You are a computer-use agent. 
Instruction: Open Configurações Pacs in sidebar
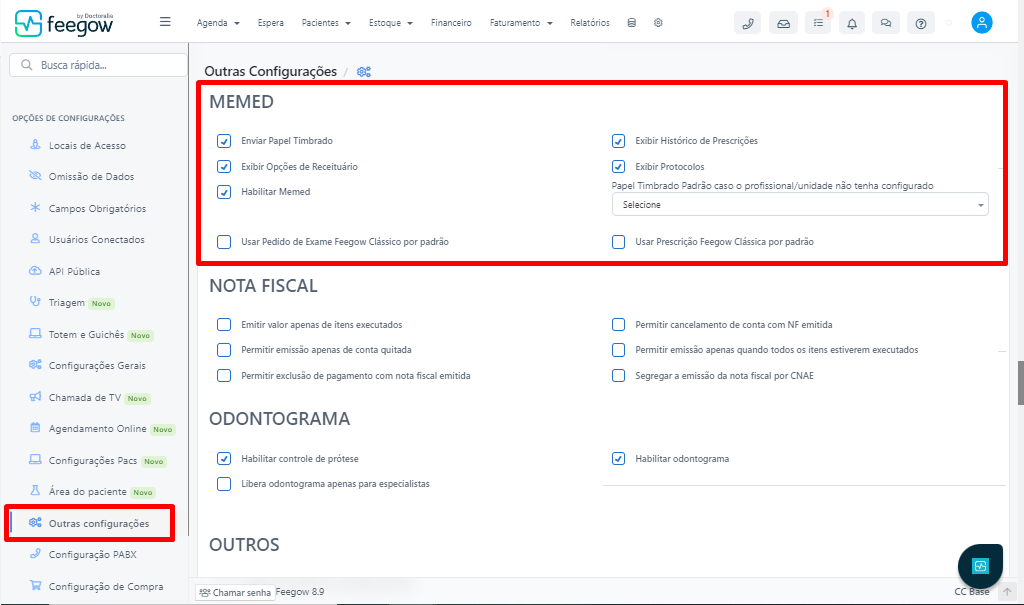(x=93, y=460)
